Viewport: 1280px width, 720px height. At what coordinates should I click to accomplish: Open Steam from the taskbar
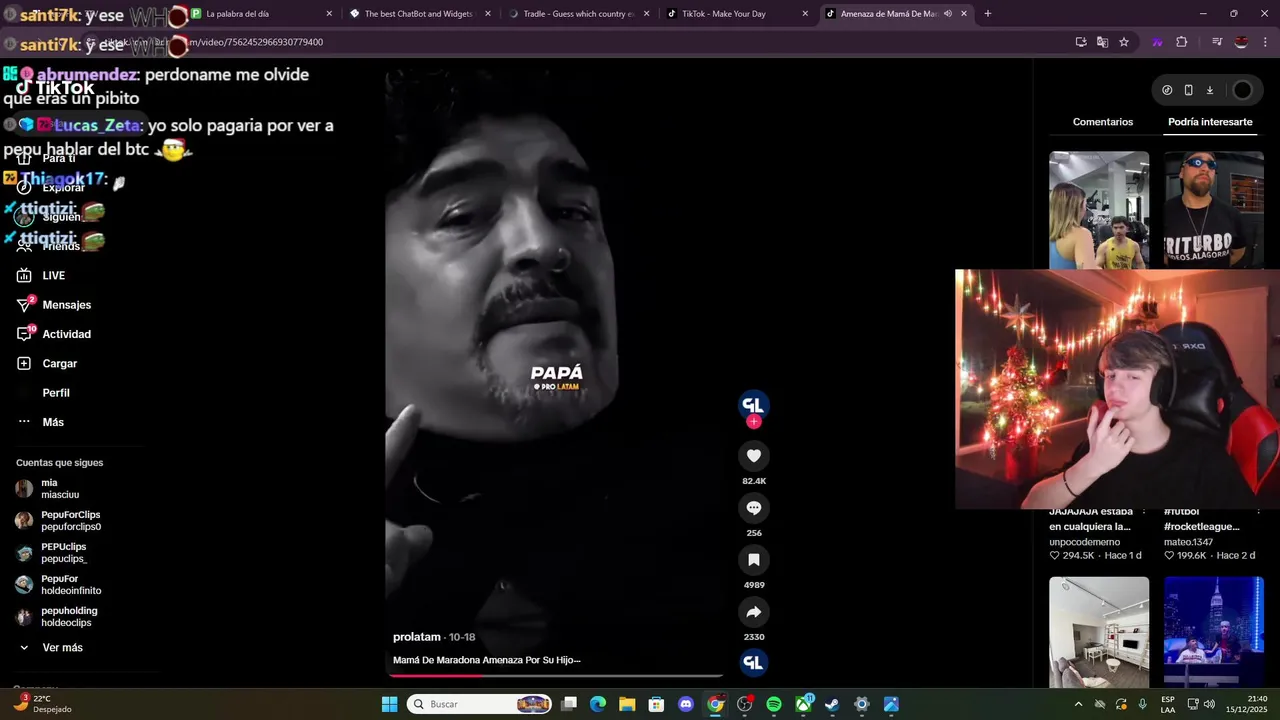coord(832,704)
